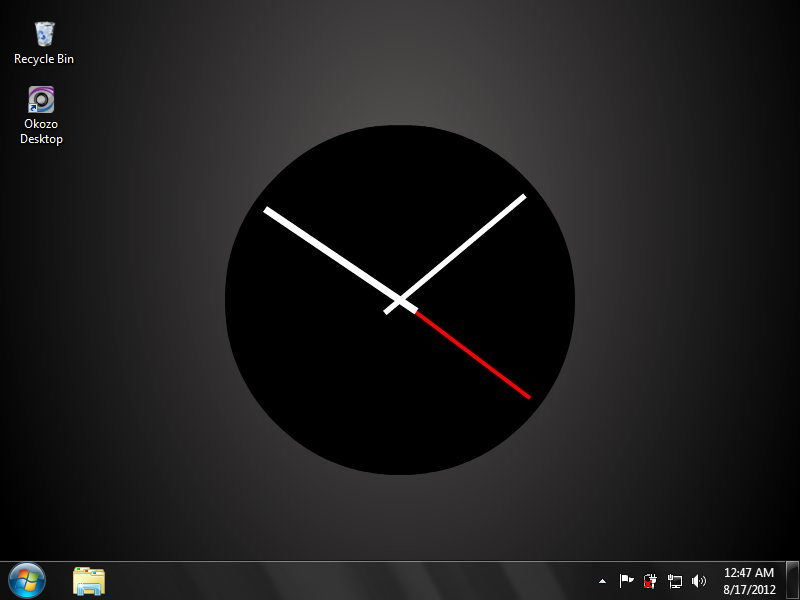Open the volume speaker tray icon
Viewport: 800px width, 600px height.
698,581
